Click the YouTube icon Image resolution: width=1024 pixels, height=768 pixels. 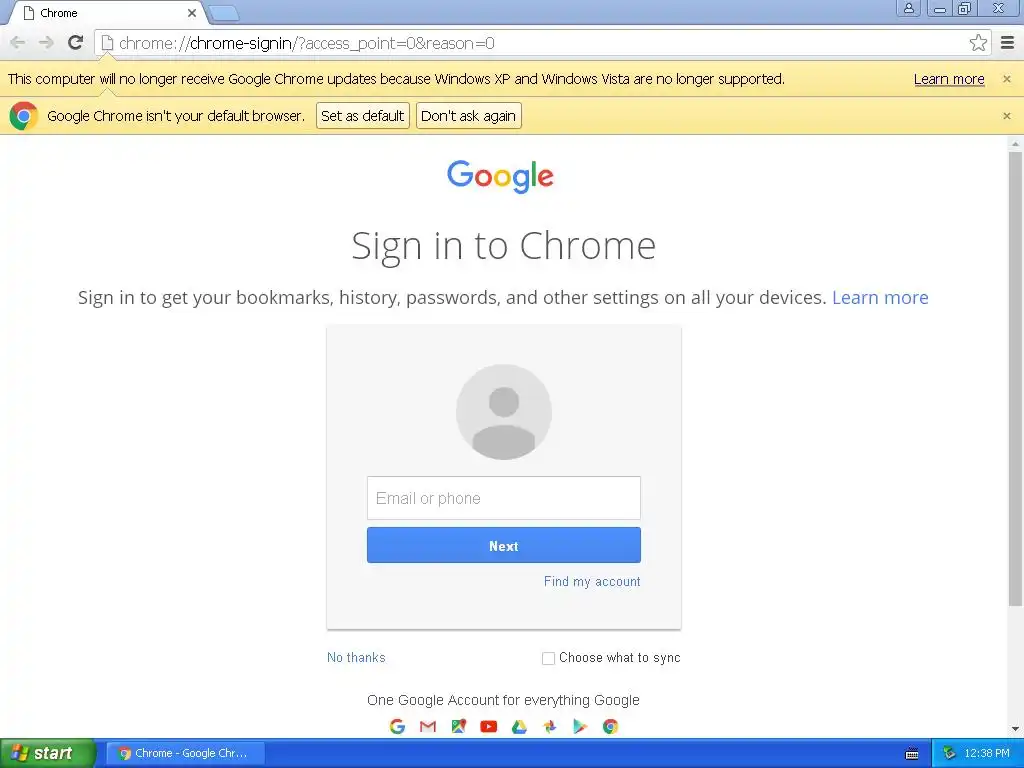point(488,726)
